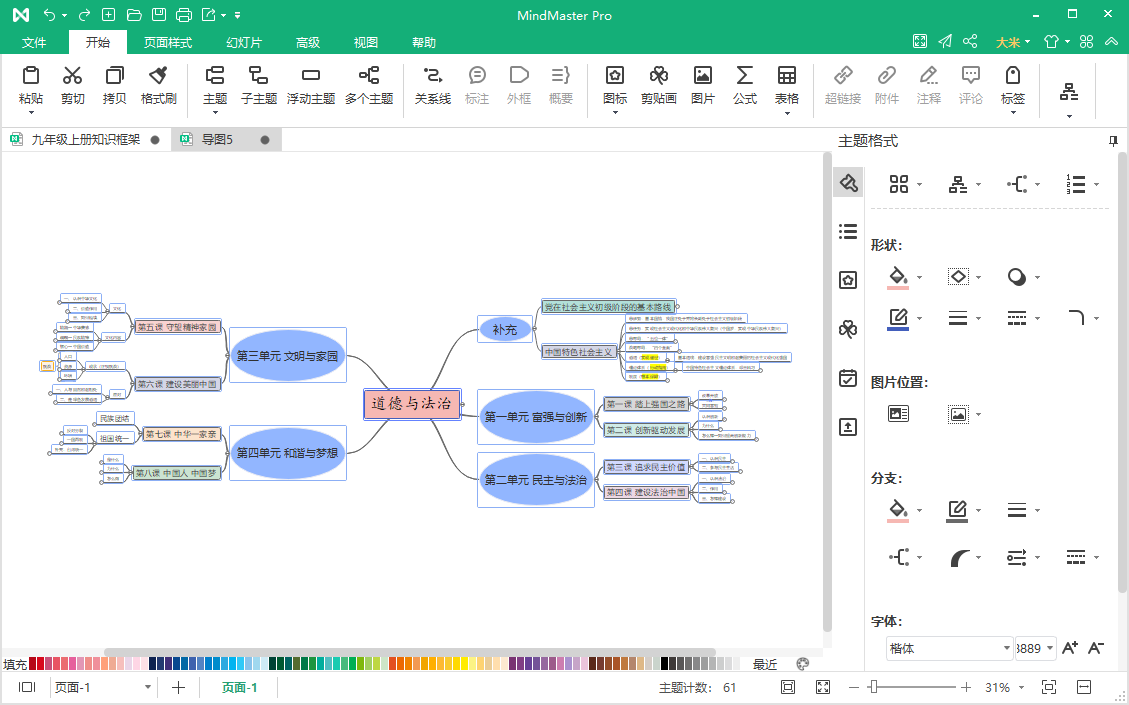Redo action using the title bar arrow
1129x705 pixels.
pos(84,14)
